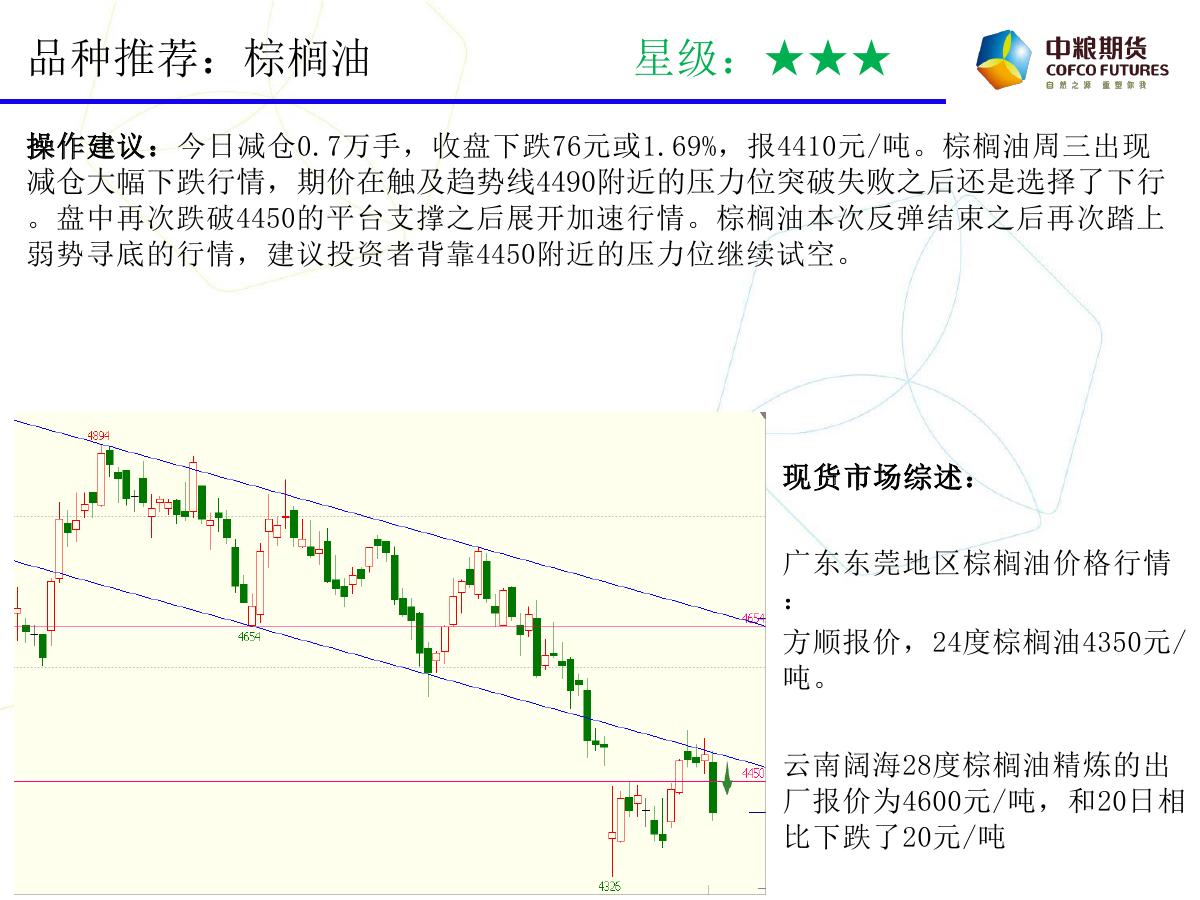
Task: Select the bold 操作建议 heading
Action: [x=90, y=147]
